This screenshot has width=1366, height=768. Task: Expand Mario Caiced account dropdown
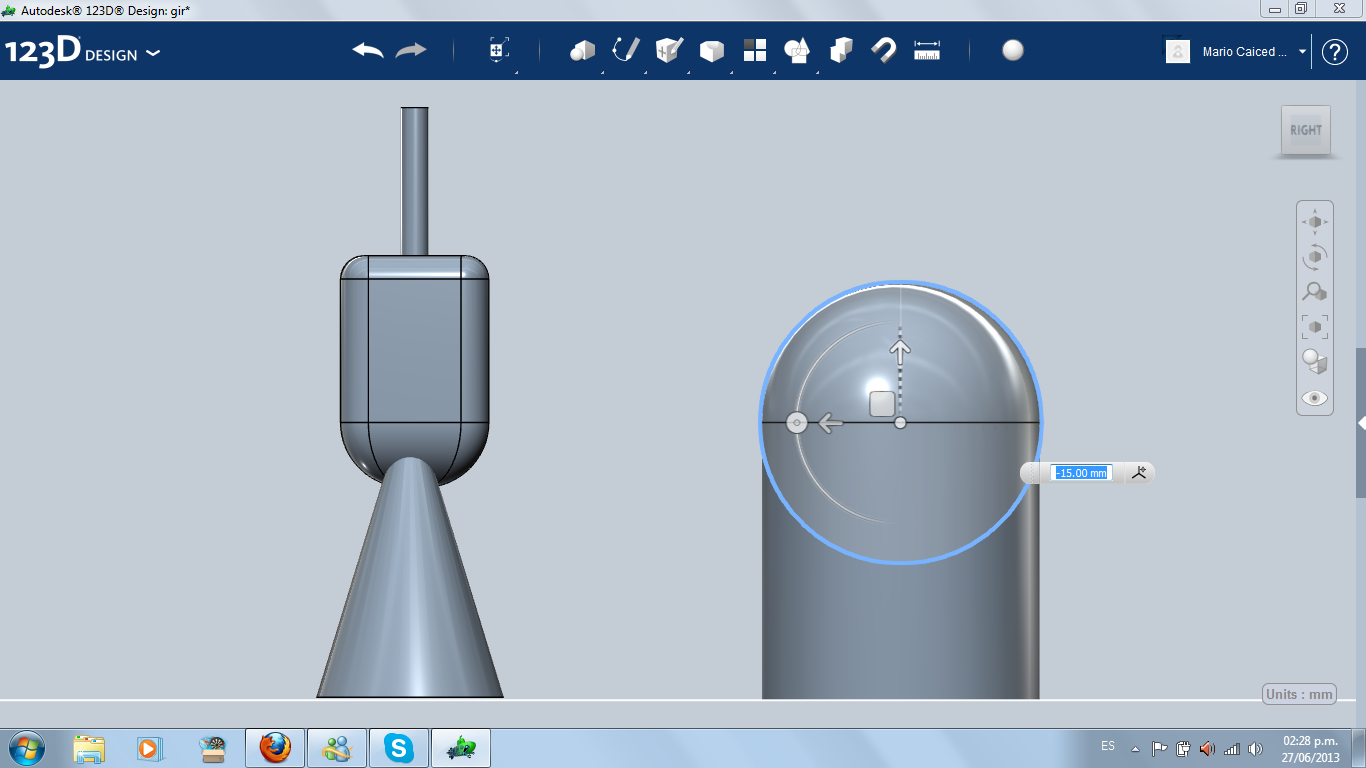click(1302, 52)
